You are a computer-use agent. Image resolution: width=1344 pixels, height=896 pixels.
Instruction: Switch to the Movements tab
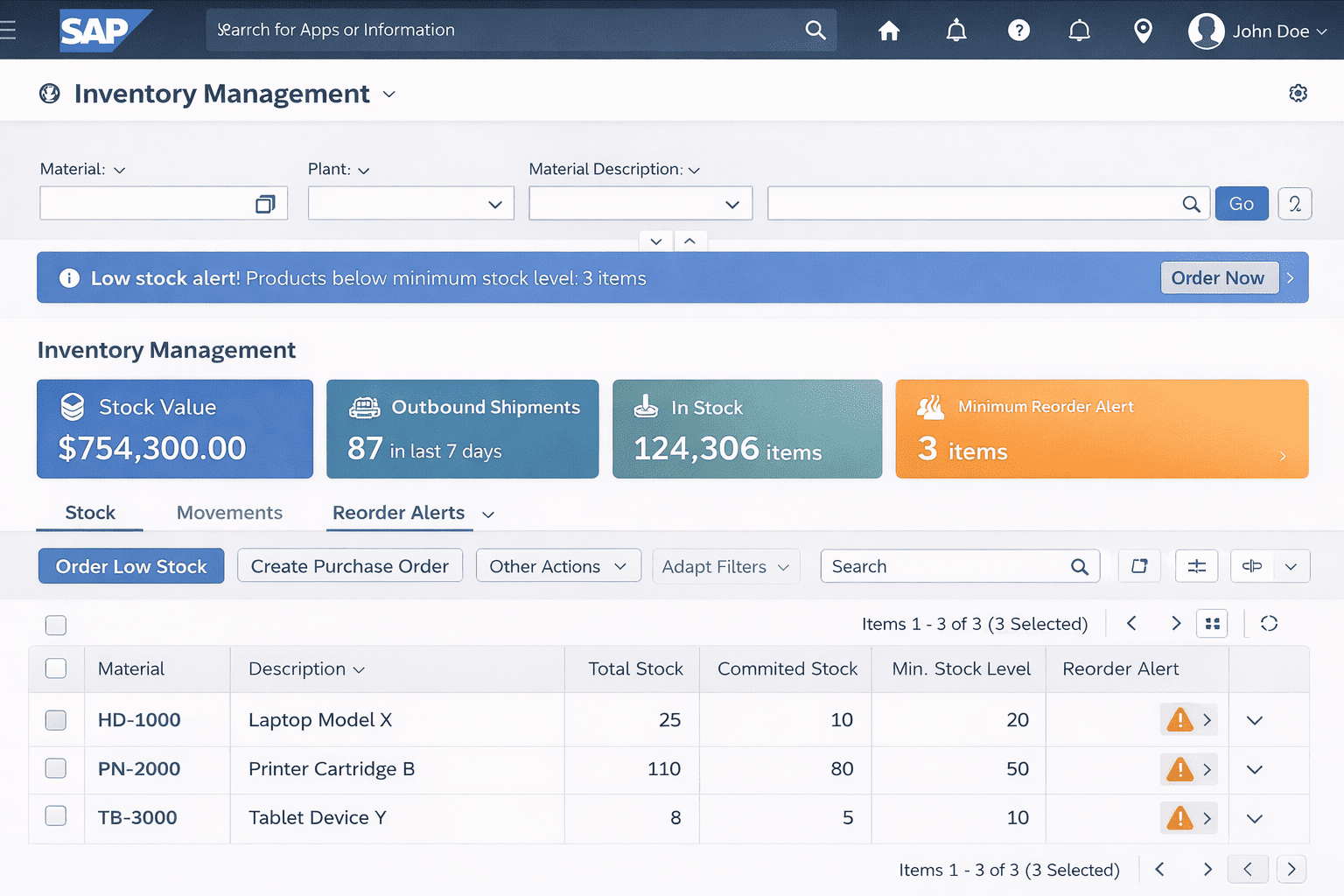coord(229,512)
